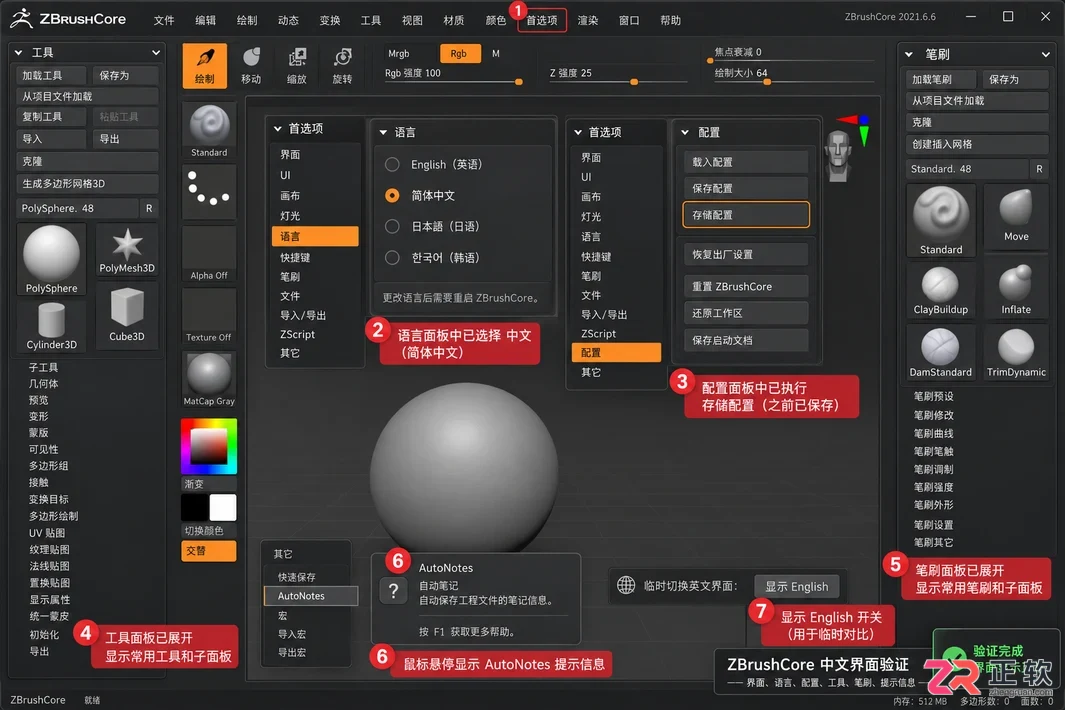Select AutoNotes in the 其它 list
Screen dimensions: 1065x710
click(x=310, y=596)
